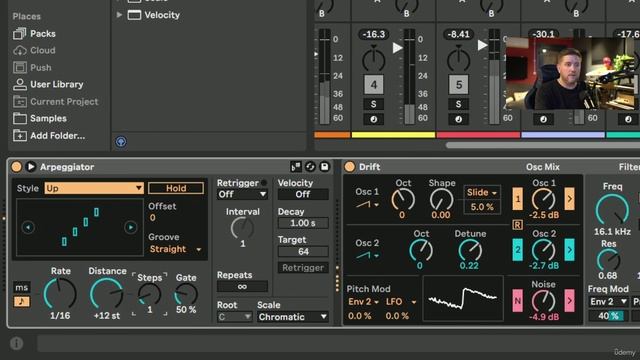
Task: Click the Repeats infinity field
Action: coord(242,287)
